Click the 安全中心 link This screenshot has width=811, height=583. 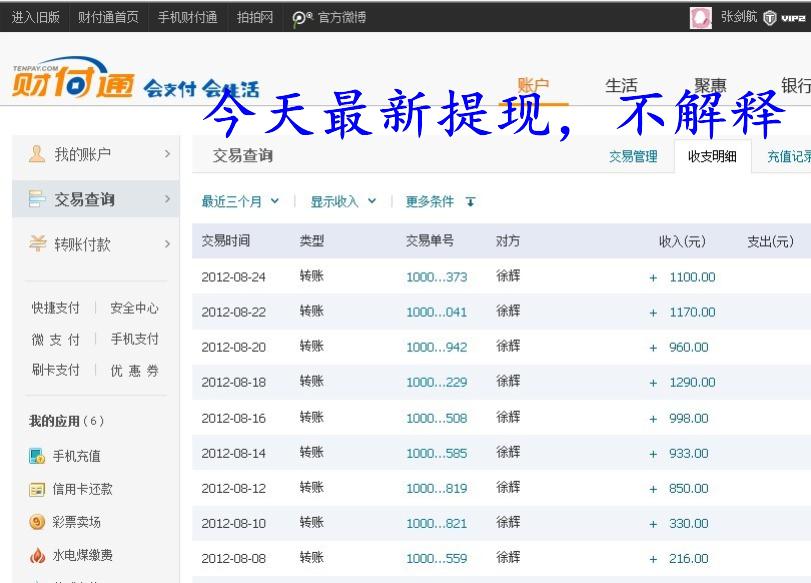click(x=134, y=308)
